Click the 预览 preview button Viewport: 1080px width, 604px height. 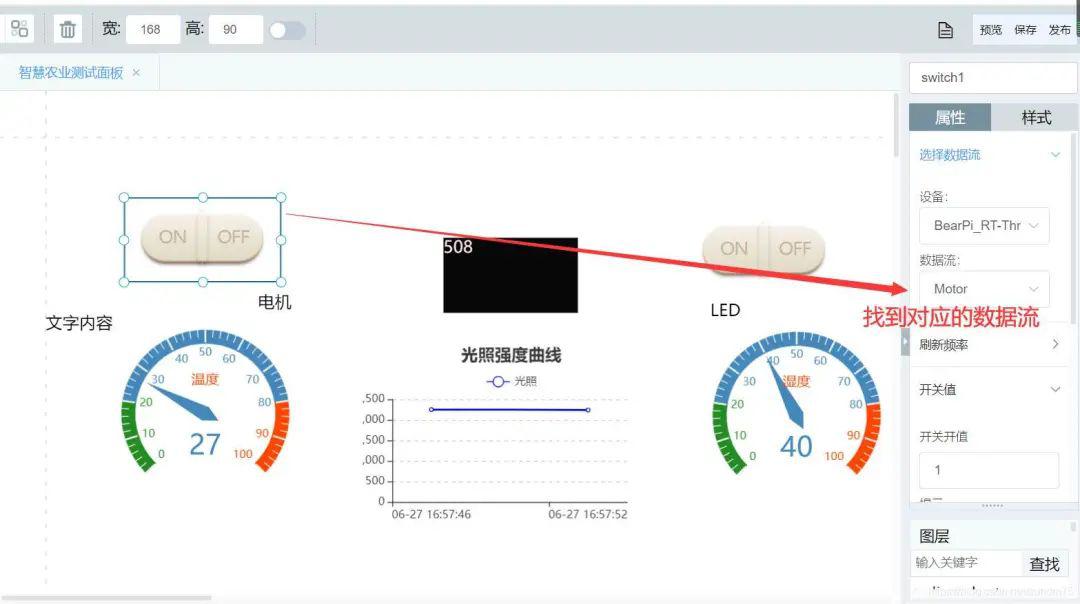pyautogui.click(x=990, y=30)
